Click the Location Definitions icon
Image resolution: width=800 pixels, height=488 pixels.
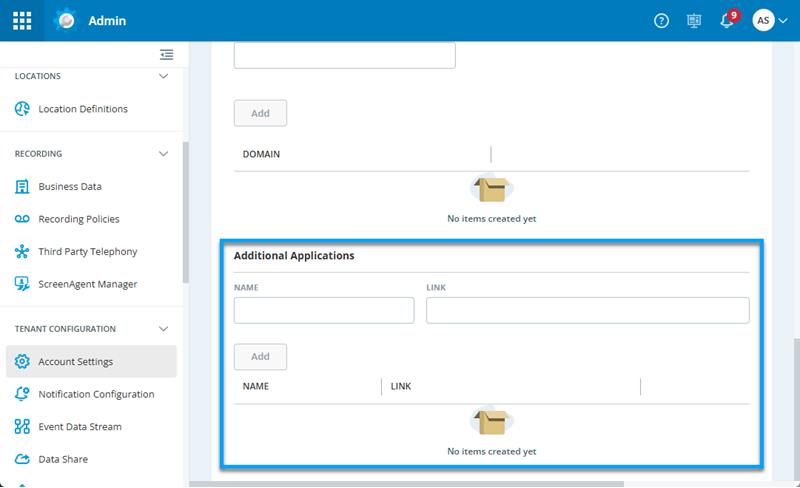22,109
